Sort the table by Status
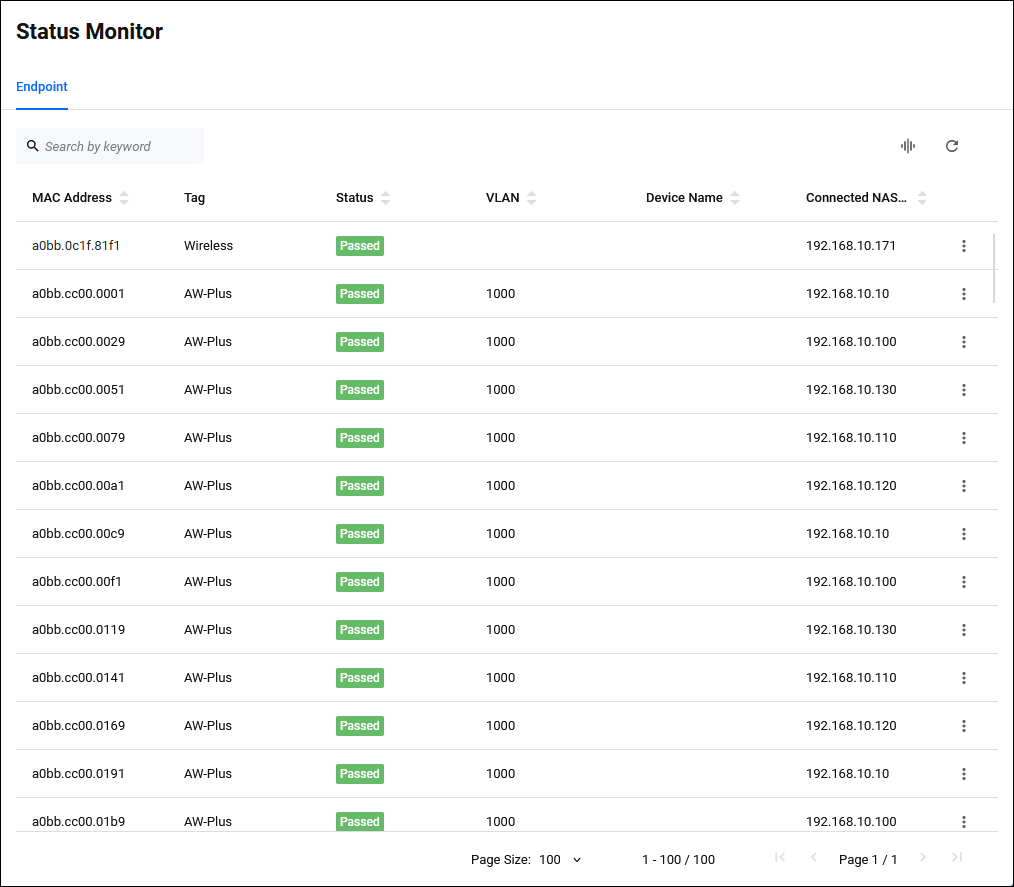1014x887 pixels. (x=386, y=198)
